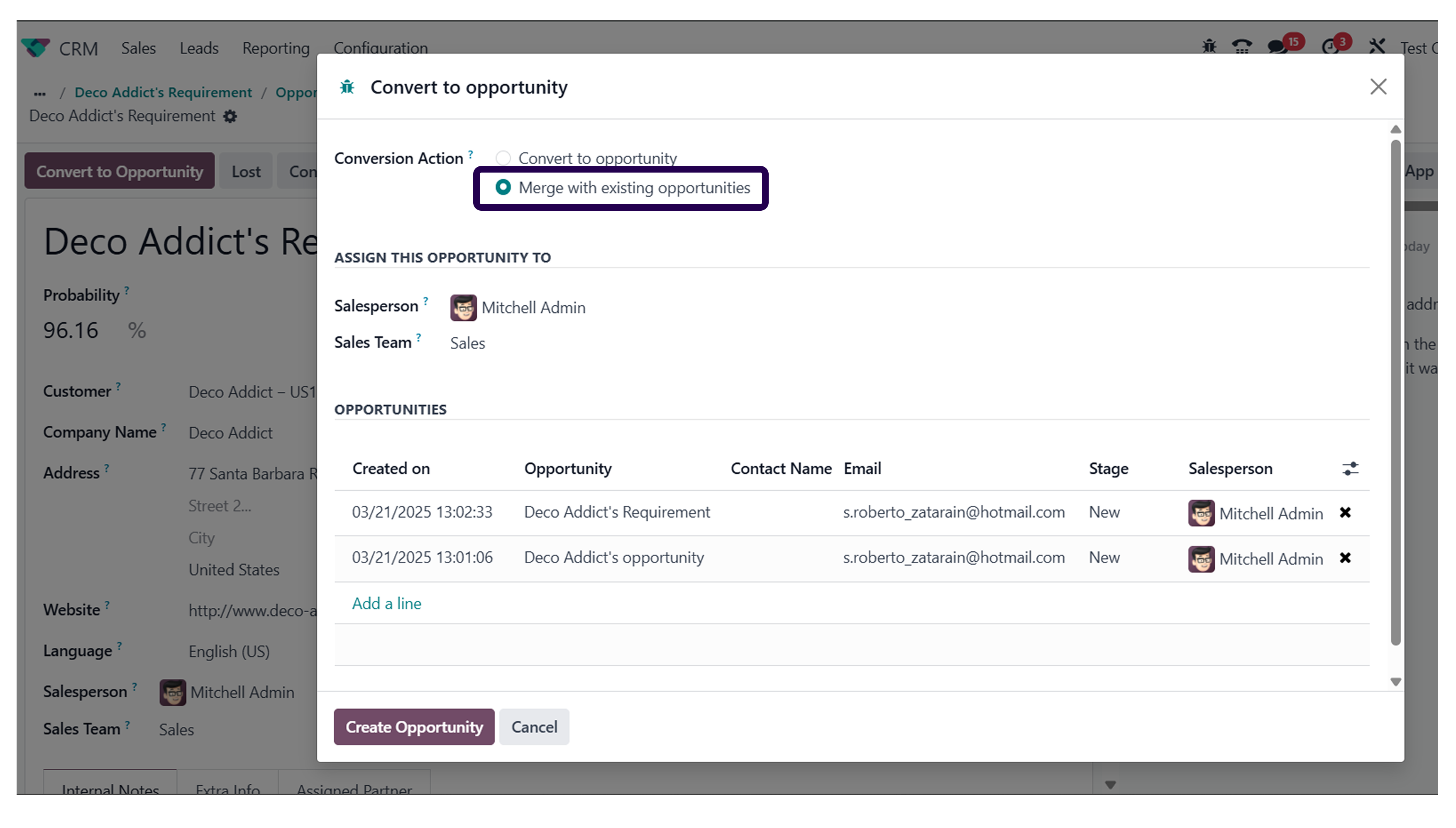Click background Convert to Opportunity button

(120, 171)
